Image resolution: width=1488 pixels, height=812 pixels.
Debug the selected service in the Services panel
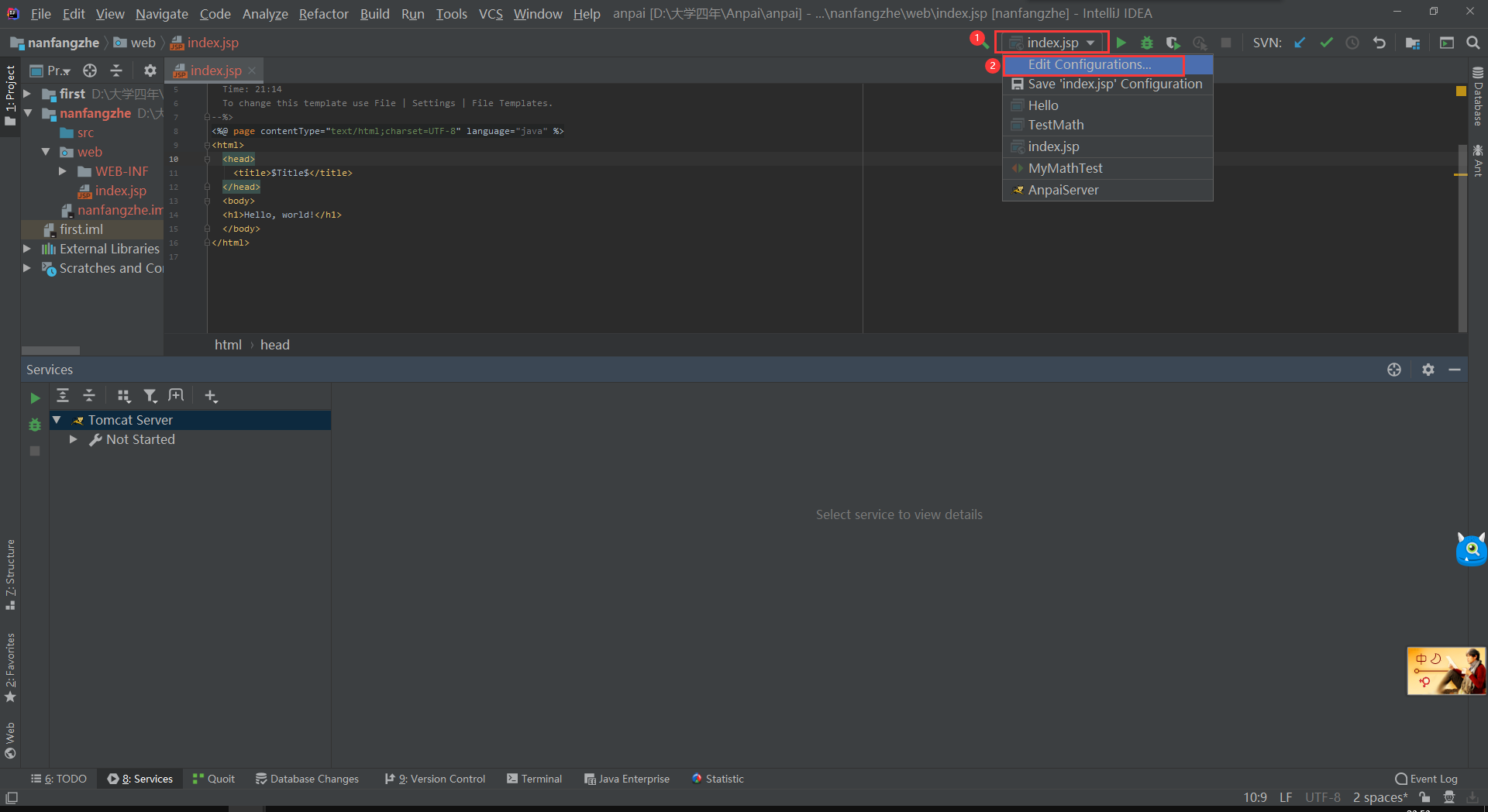(x=35, y=425)
